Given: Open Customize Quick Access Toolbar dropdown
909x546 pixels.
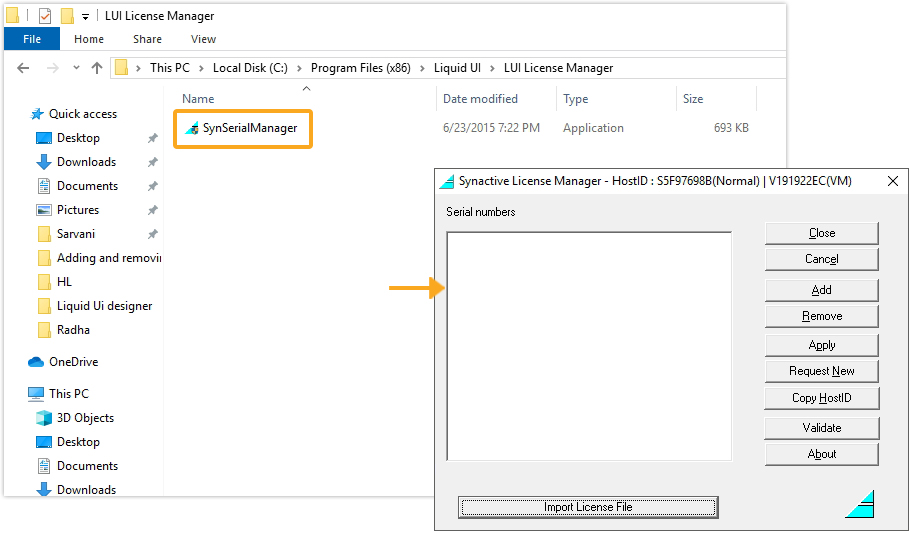Looking at the screenshot, I should point(85,17).
